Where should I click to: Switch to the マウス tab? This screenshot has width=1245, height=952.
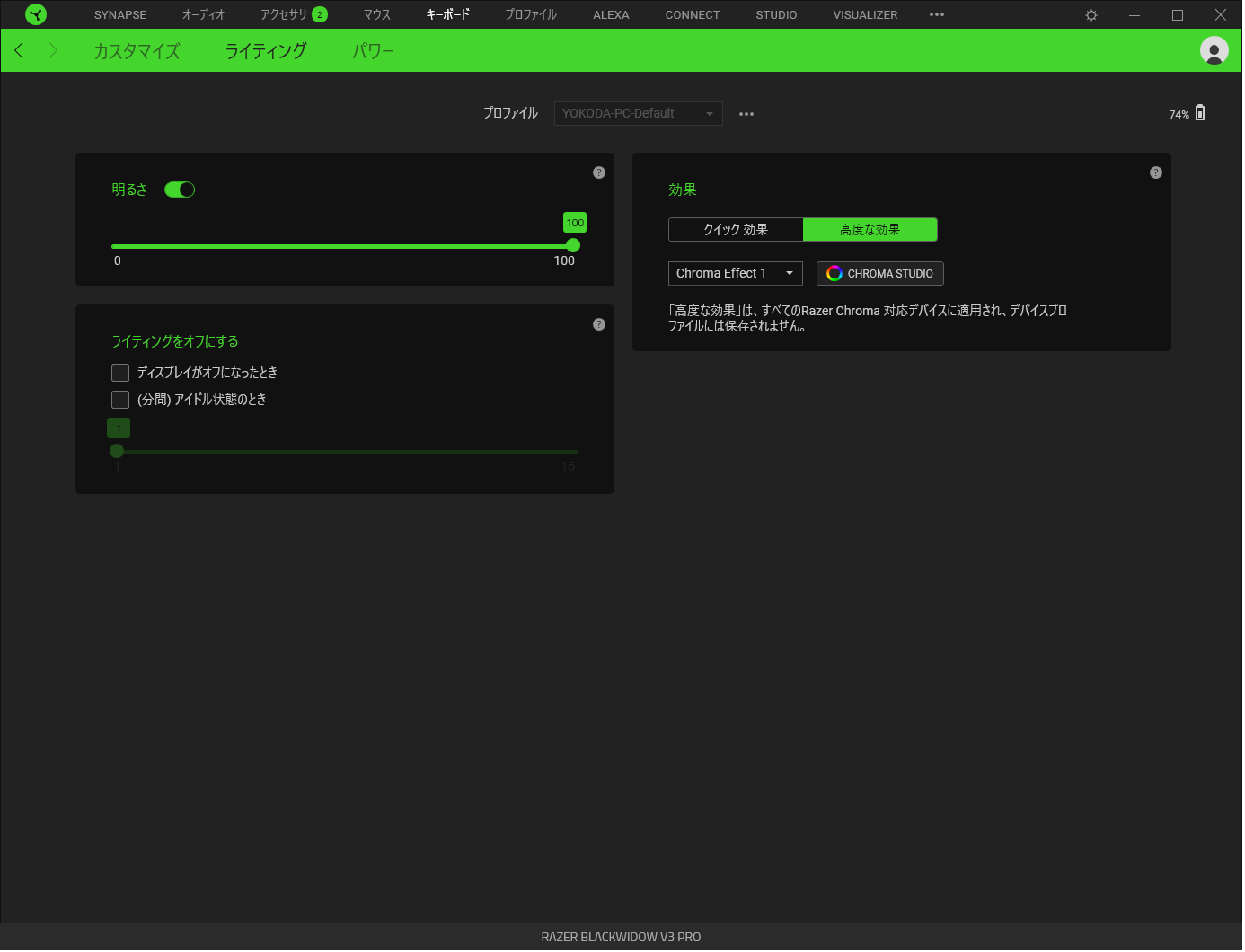377,15
